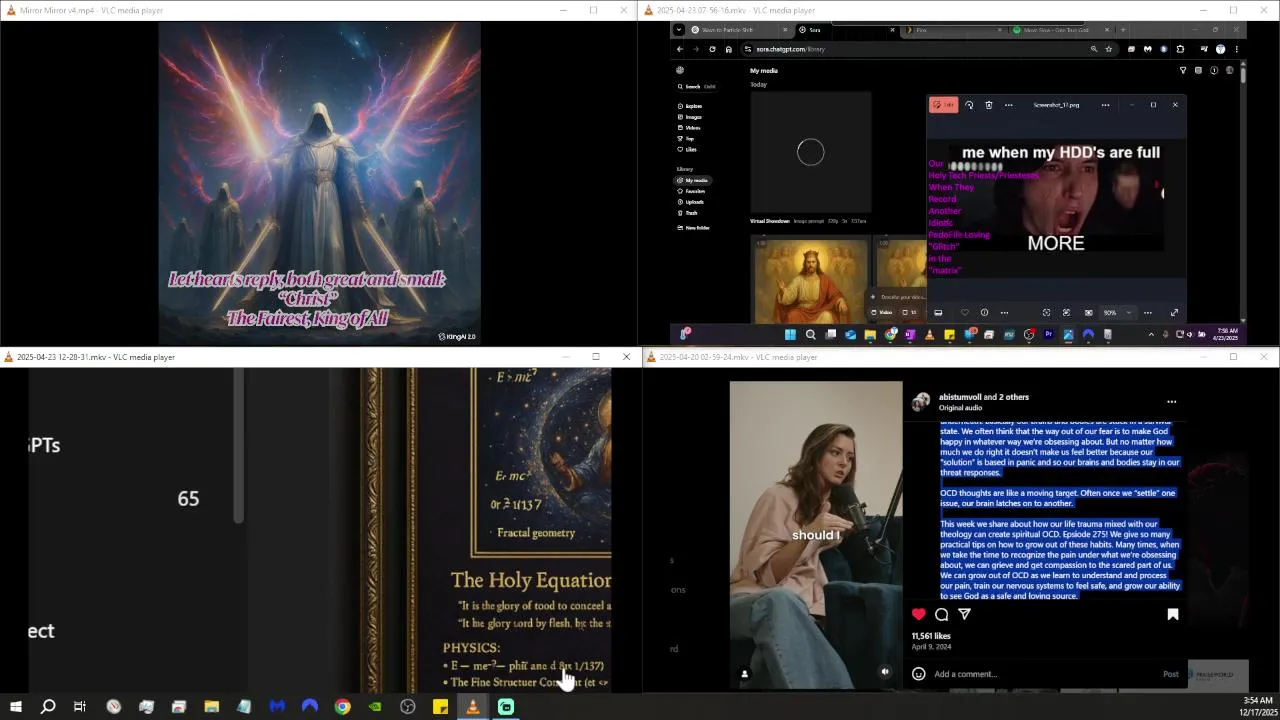
Task: Open Sora Trash folder
Action: pos(688,213)
